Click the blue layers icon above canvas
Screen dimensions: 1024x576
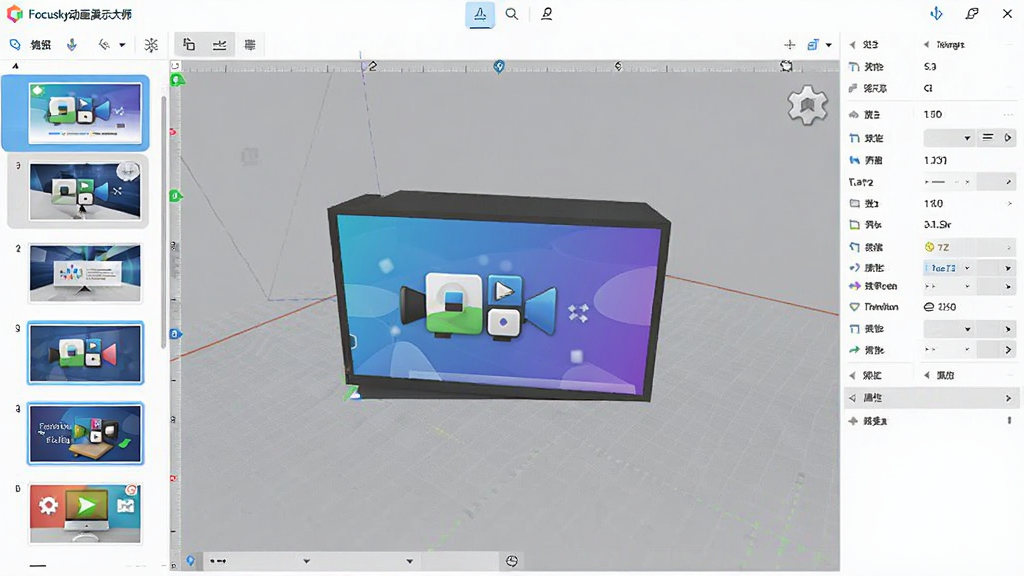(812, 44)
